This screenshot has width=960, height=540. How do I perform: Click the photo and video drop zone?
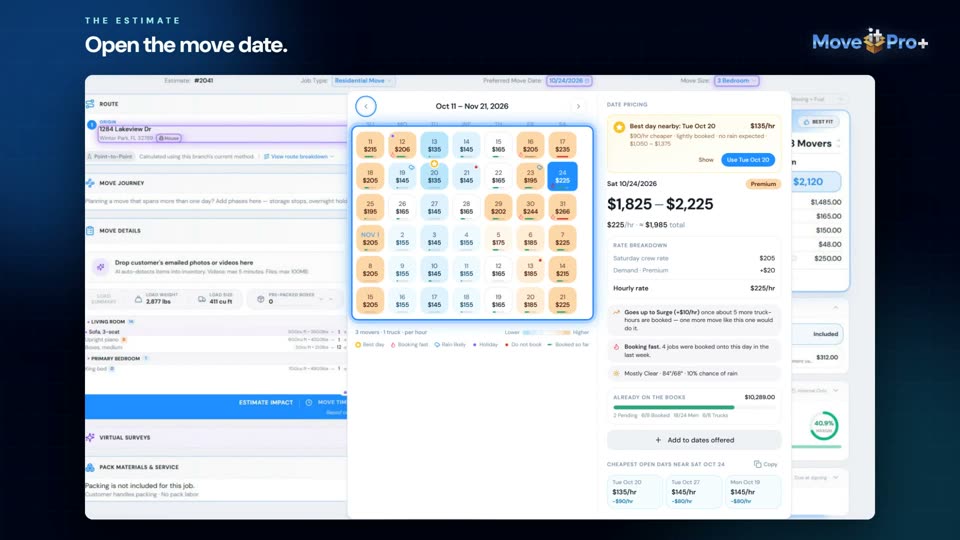[217, 267]
